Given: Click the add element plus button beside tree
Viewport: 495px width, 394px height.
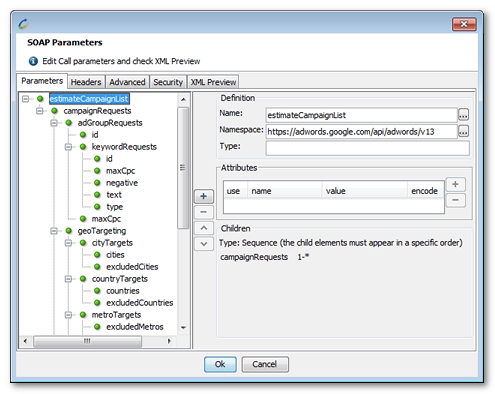Looking at the screenshot, I should [204, 196].
